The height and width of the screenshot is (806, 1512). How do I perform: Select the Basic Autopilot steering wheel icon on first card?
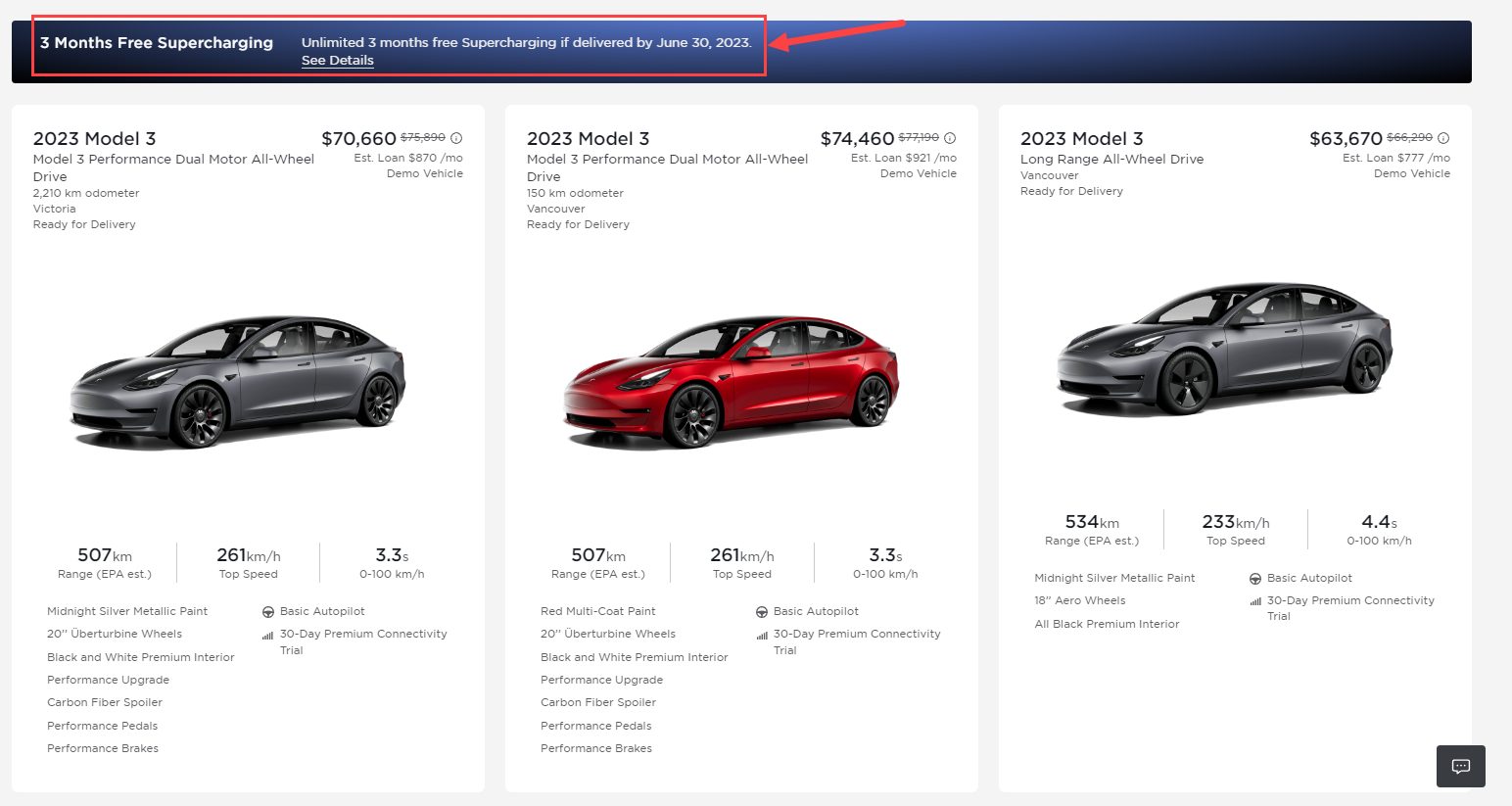[267, 610]
